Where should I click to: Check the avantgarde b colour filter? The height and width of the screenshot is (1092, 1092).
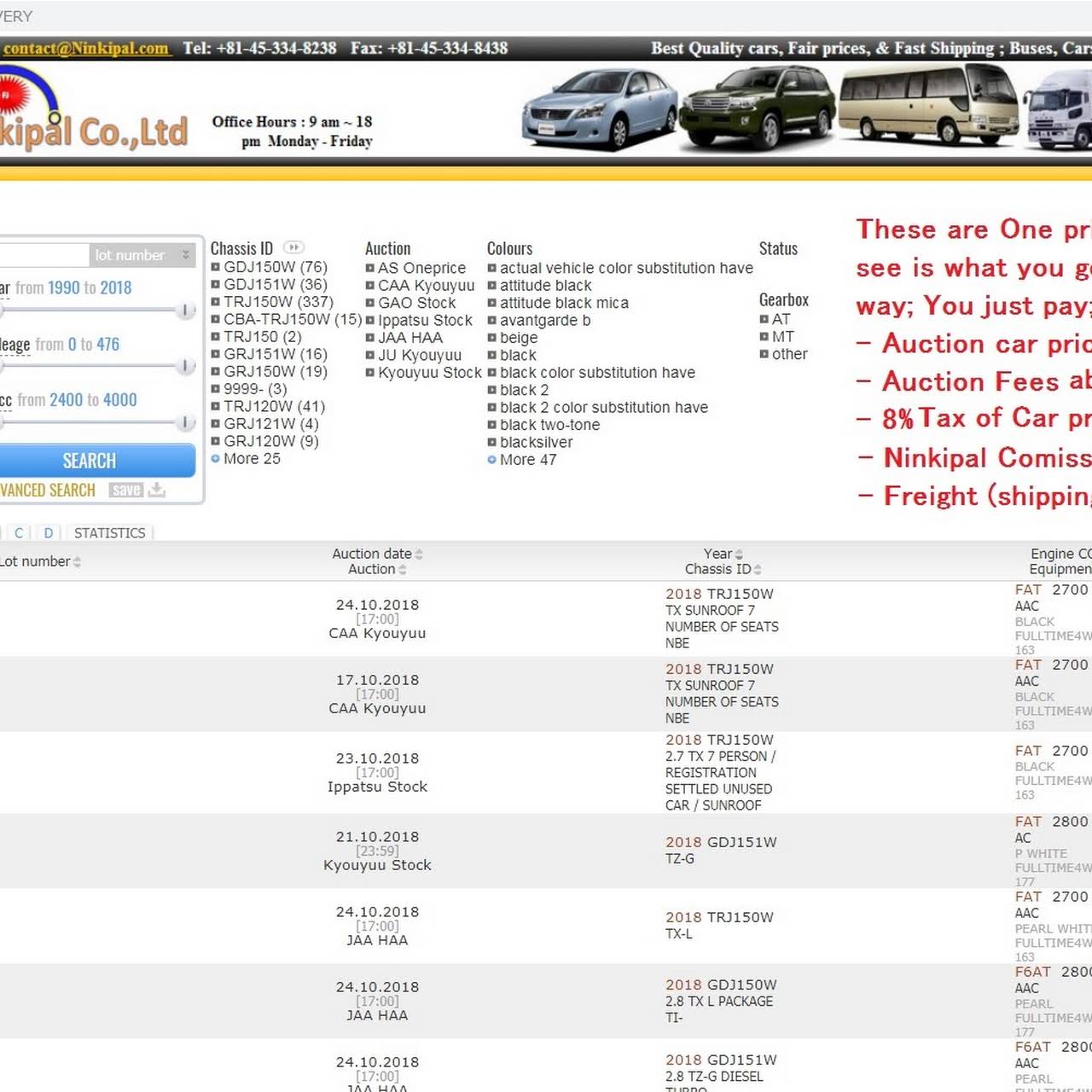click(492, 320)
